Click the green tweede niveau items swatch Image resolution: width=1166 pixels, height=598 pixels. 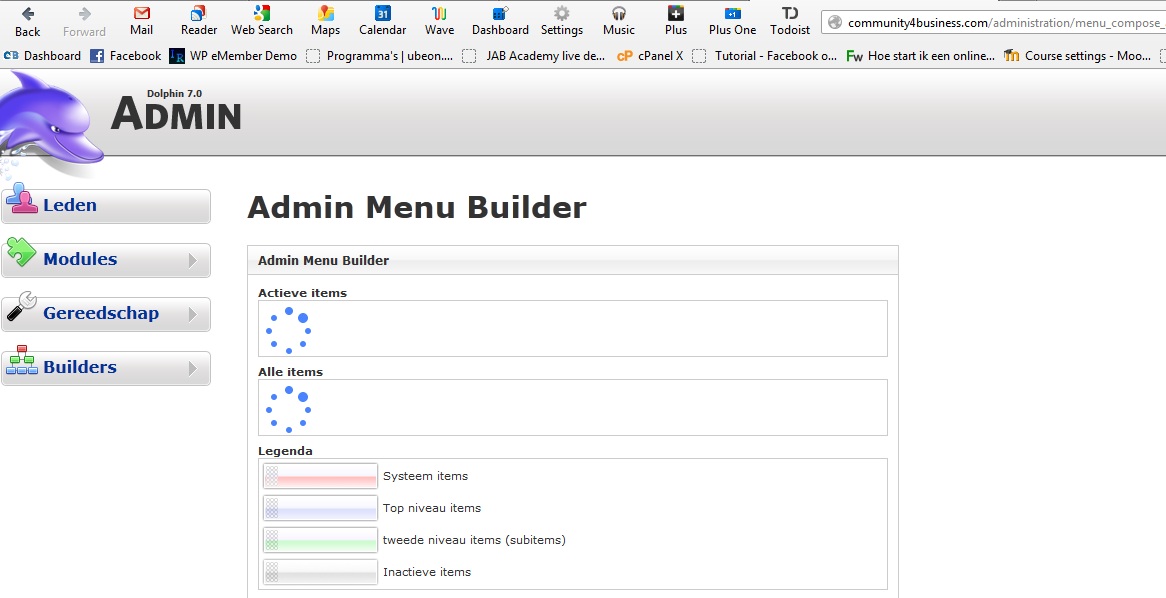[x=320, y=540]
